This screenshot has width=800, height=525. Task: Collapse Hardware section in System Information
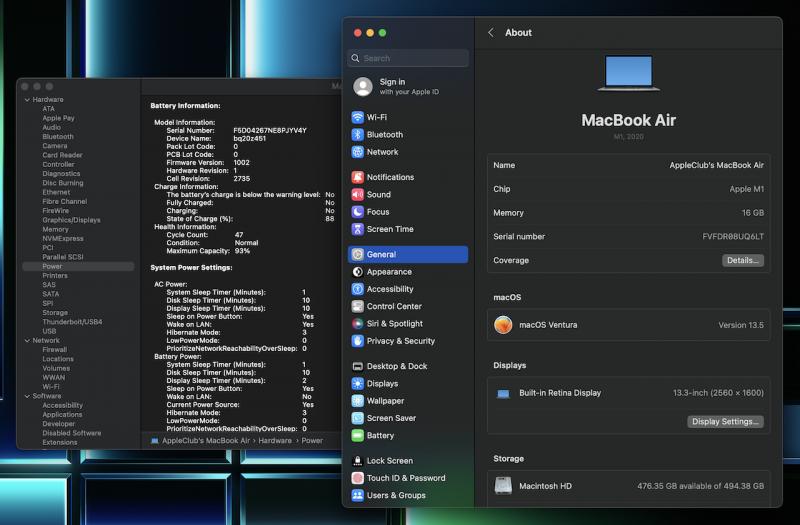[27, 99]
